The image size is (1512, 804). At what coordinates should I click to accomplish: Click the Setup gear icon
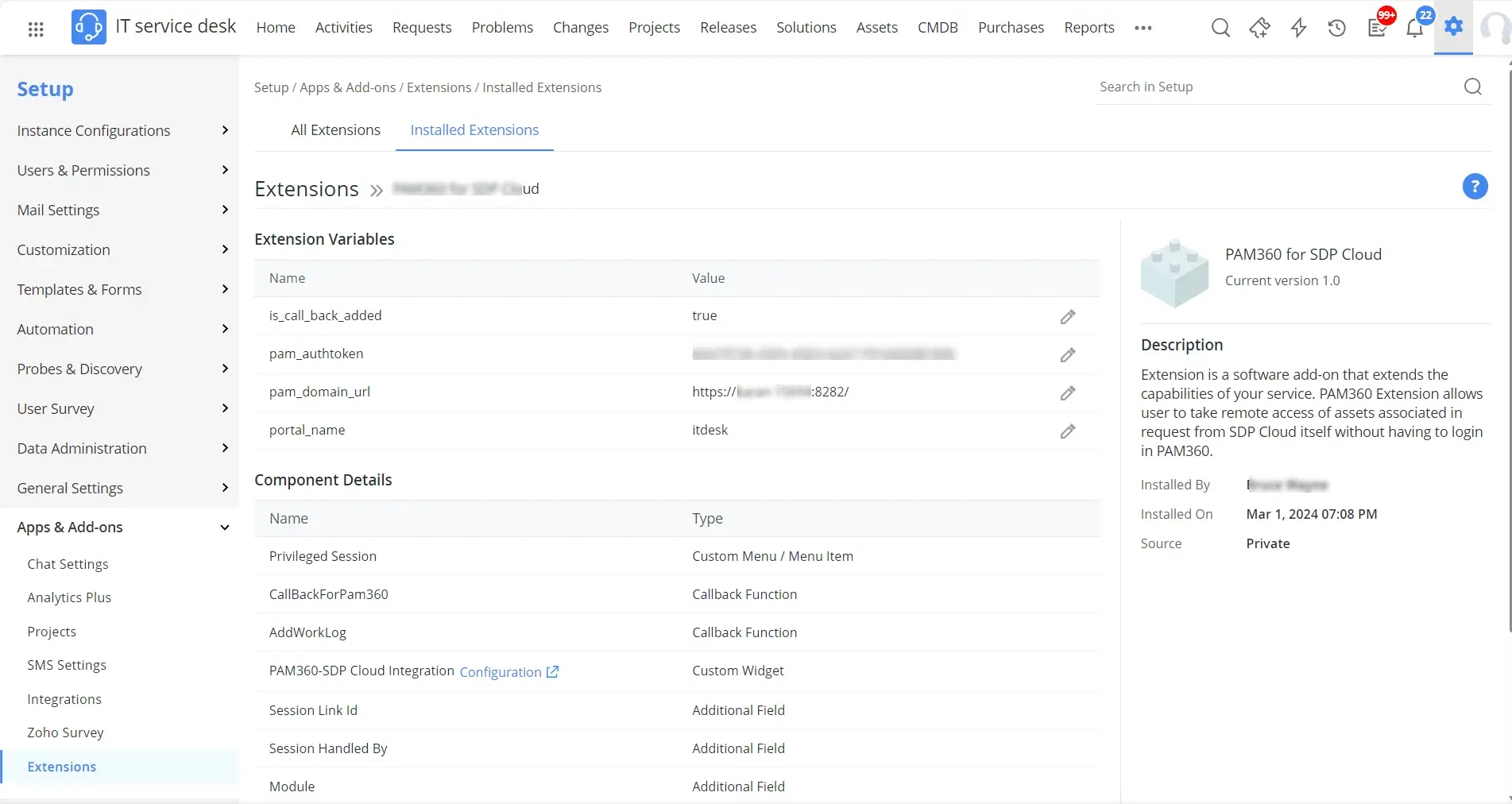click(1453, 27)
